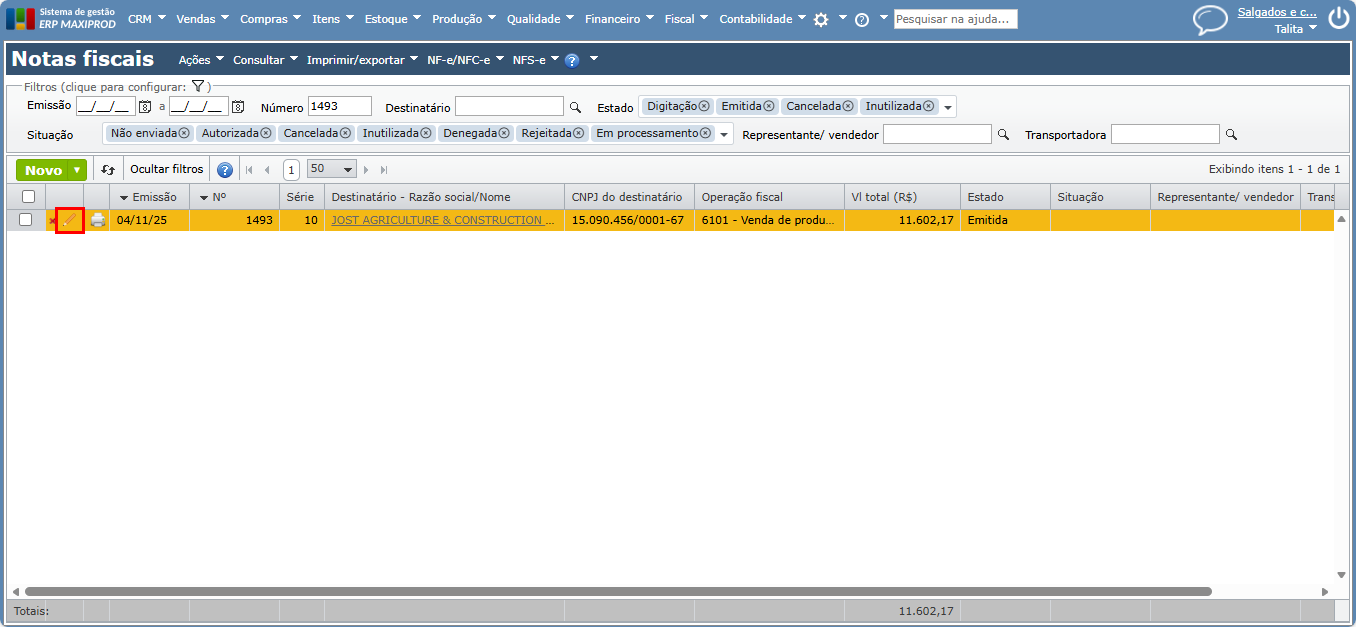The image size is (1356, 627).
Task: Open the calendar picker for the end Emissão date
Action: tap(238, 106)
